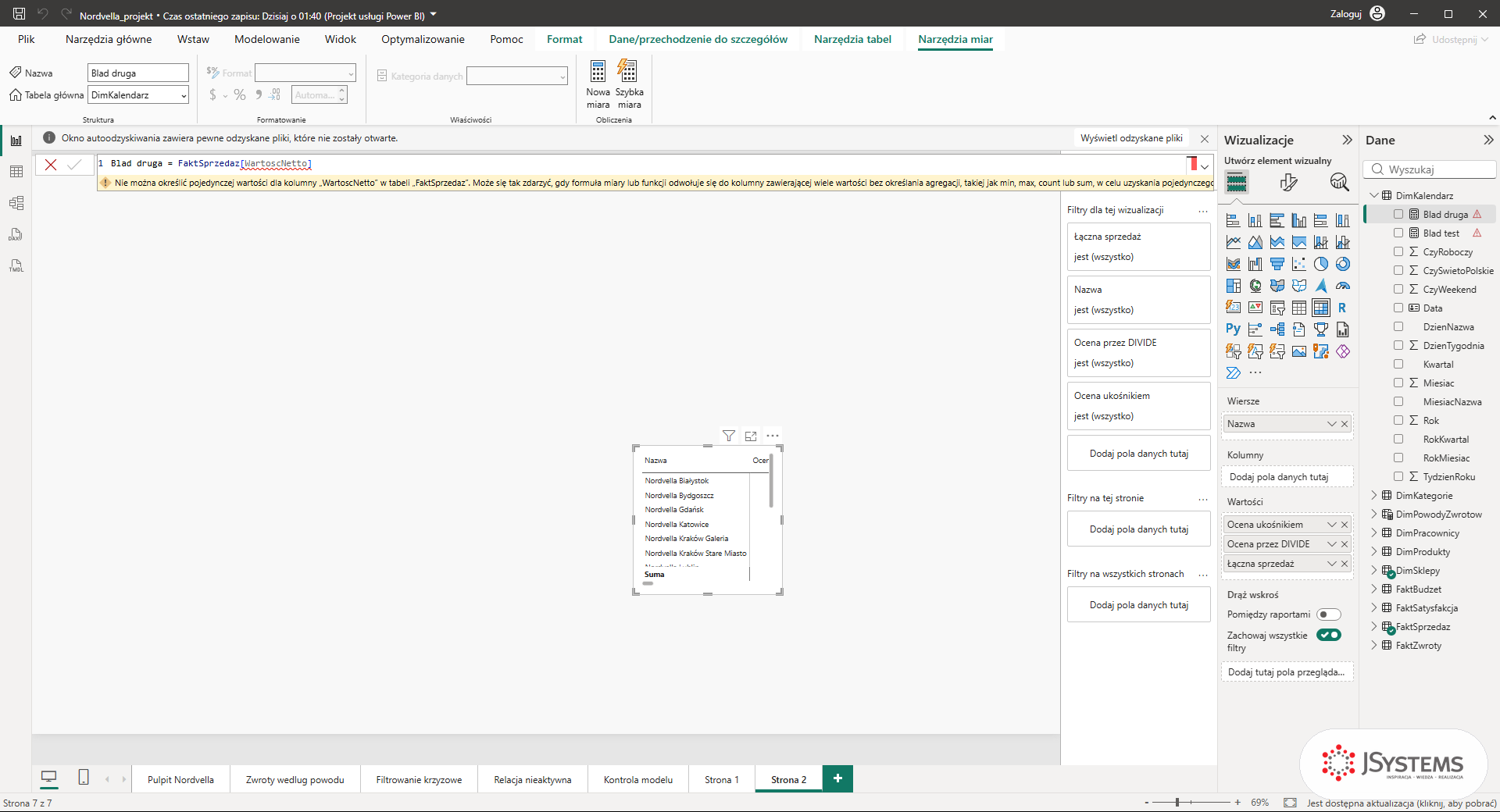Select the gauge visual
This screenshot has width=1500, height=812.
point(1343,286)
